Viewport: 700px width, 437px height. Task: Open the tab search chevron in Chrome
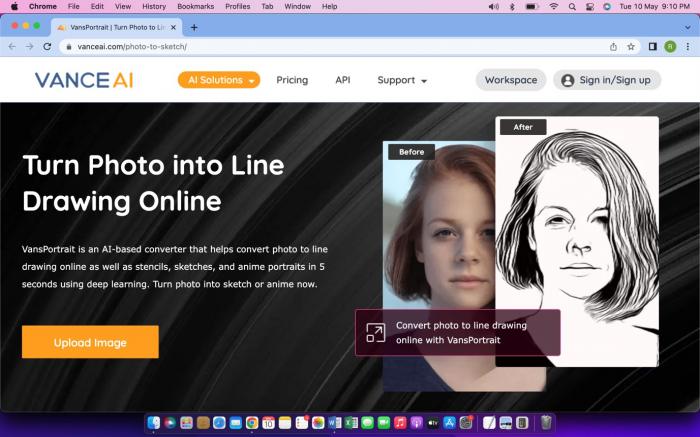688,27
